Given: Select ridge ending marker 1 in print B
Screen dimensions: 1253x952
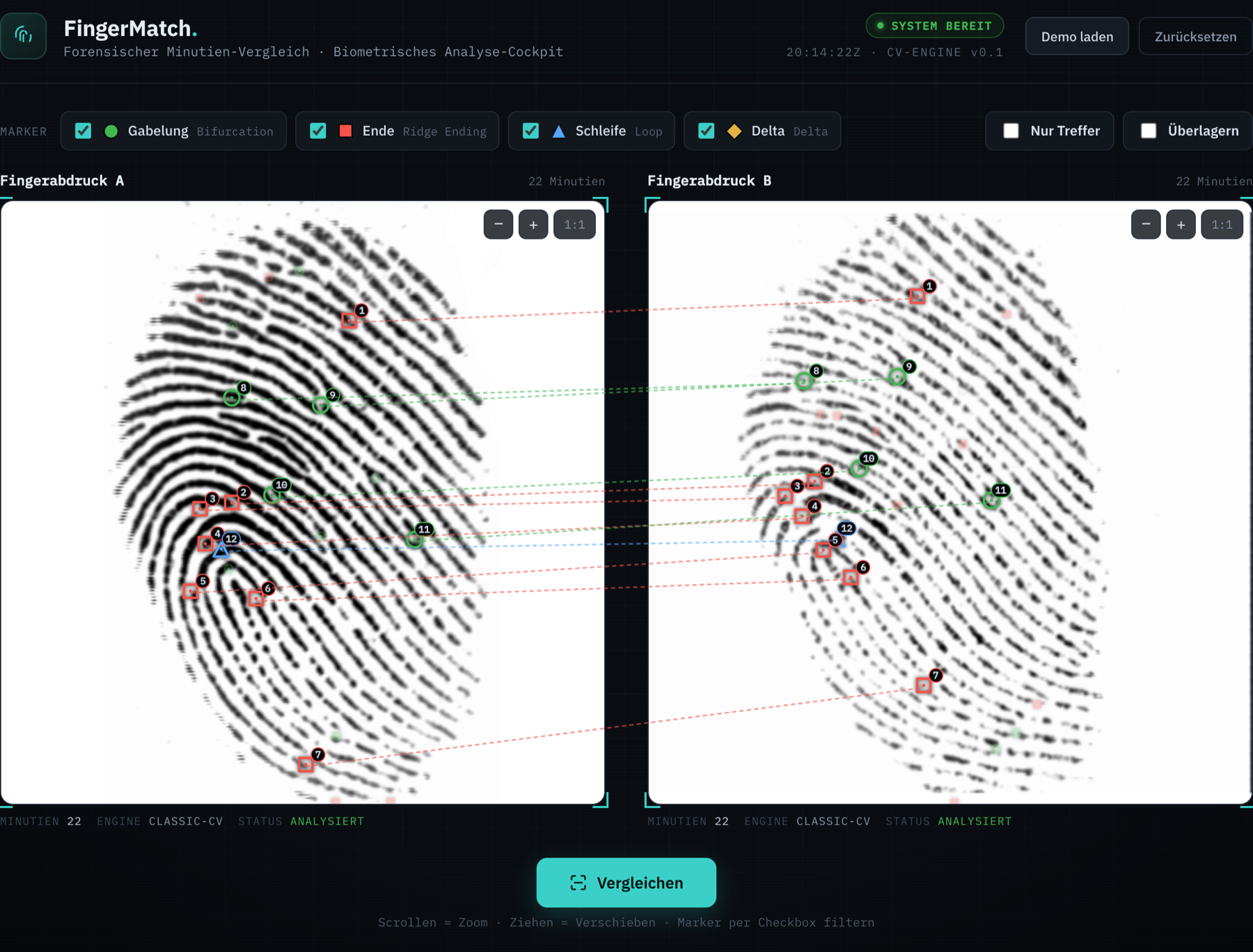Looking at the screenshot, I should pos(917,296).
